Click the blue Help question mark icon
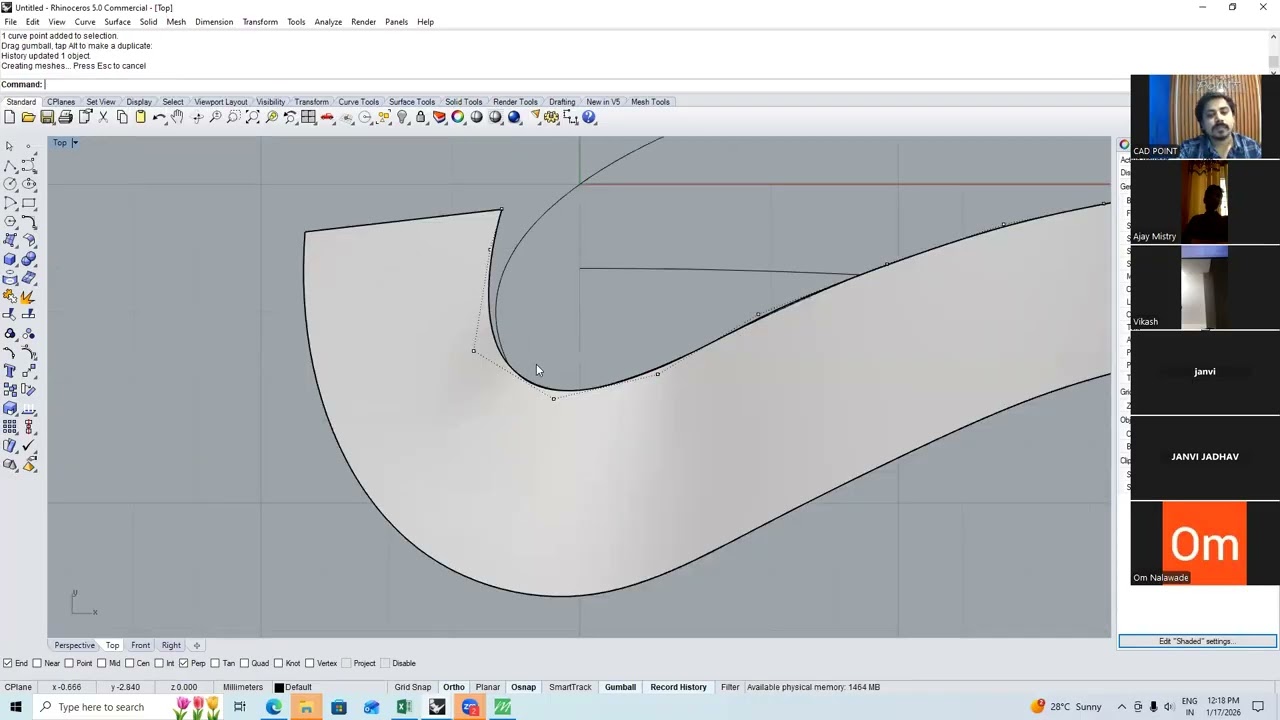1280x720 pixels. (x=589, y=118)
